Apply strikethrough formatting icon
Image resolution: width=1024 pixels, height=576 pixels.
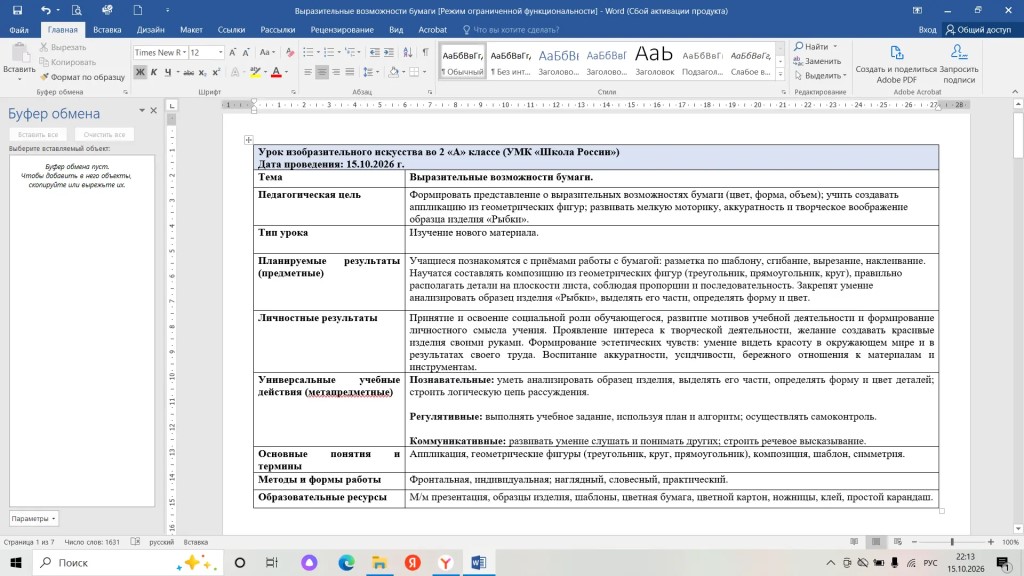[x=188, y=72]
